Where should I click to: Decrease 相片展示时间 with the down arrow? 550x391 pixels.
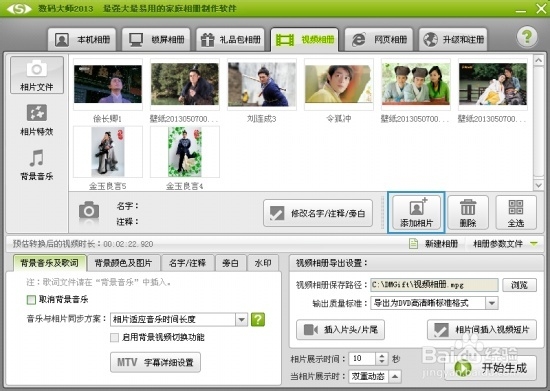(382, 362)
